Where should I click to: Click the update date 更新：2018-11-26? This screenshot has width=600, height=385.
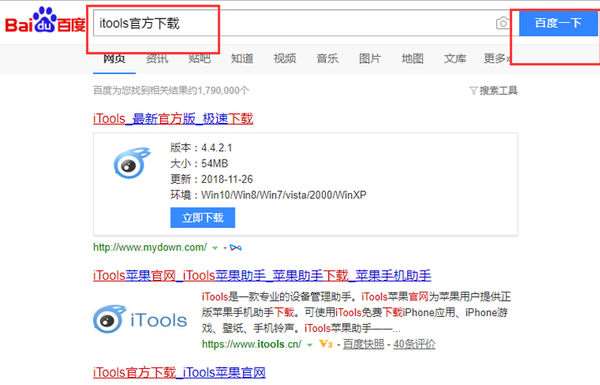point(212,179)
